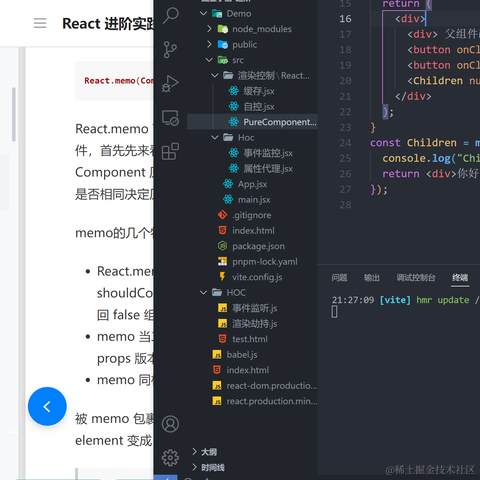This screenshot has width=480, height=480.
Task: Click the blue back arrow floating button
Action: coord(47,406)
